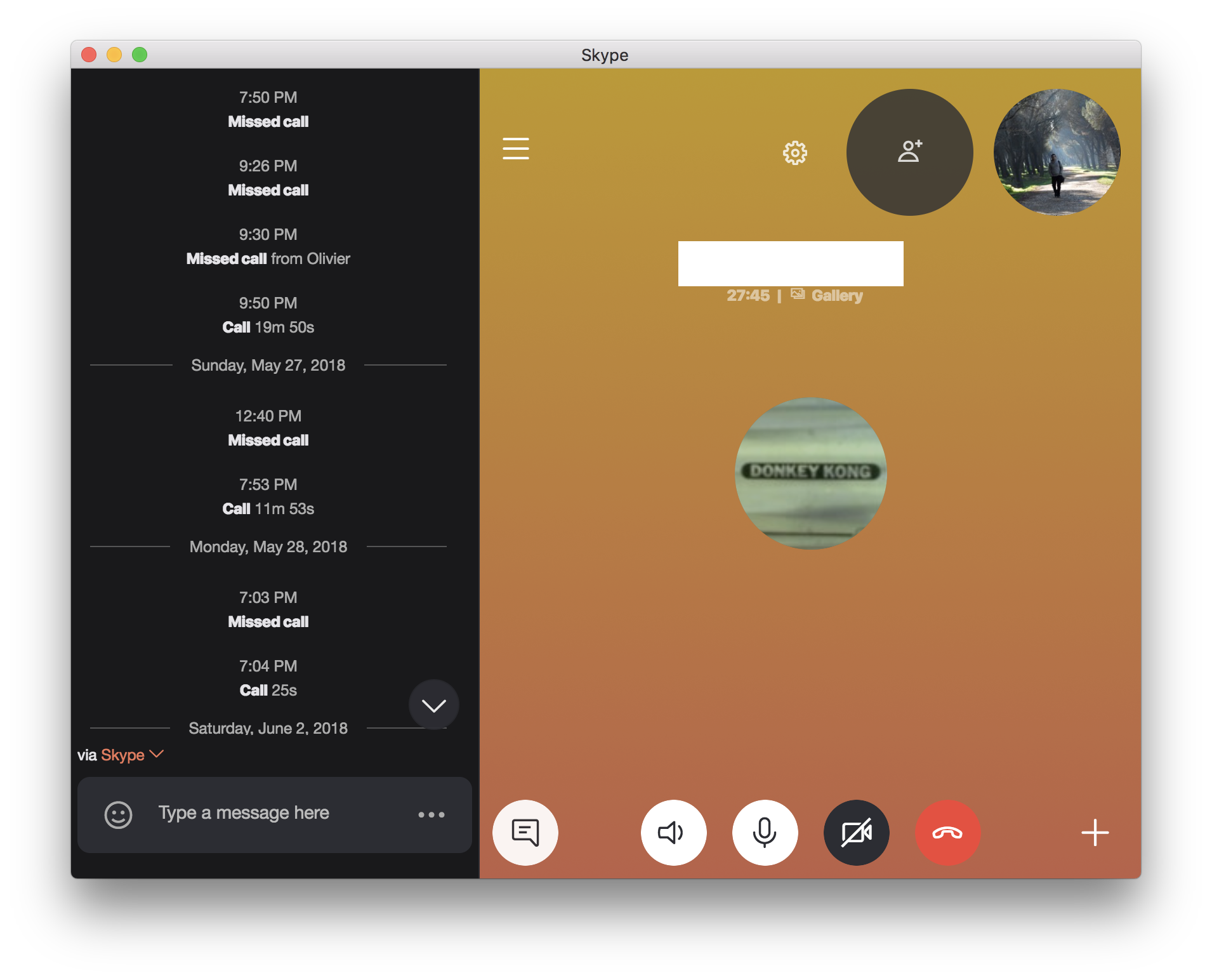Click the 12:40 PM Missed call entry
This screenshot has height=980, width=1212.
click(268, 428)
